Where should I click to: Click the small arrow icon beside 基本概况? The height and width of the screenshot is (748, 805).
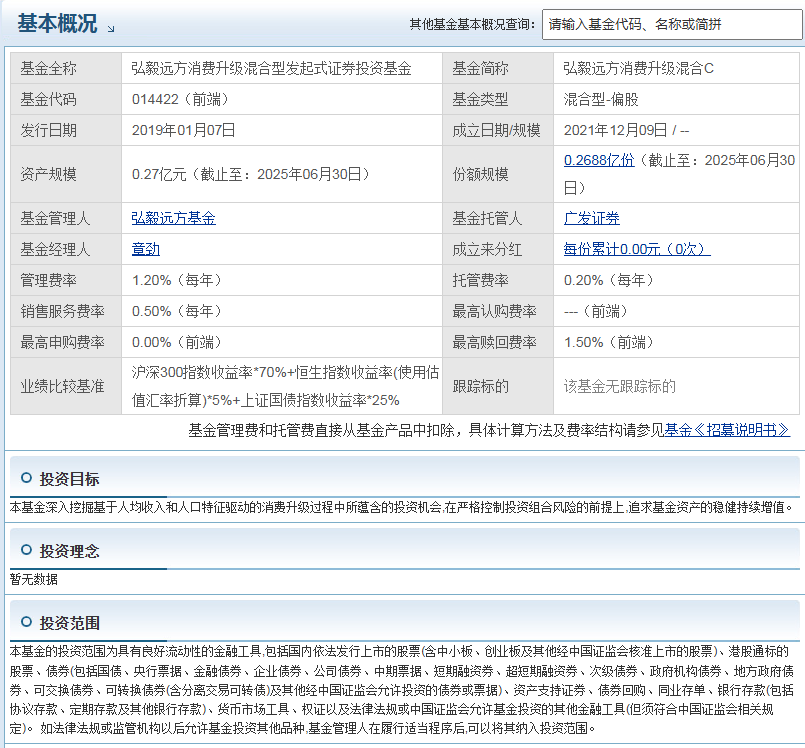pos(111,29)
